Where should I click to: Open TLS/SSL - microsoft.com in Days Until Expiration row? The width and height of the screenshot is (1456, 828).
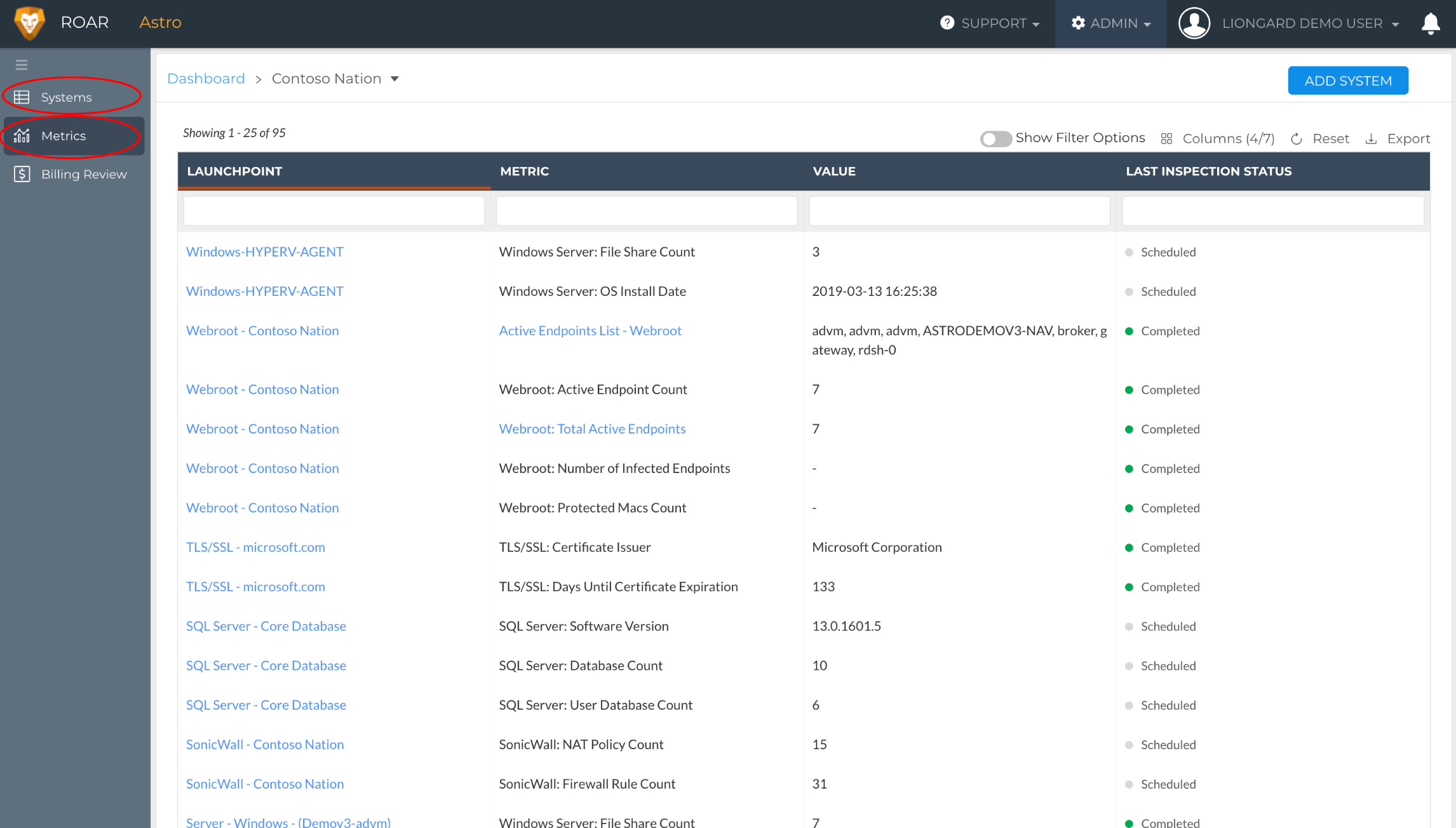[255, 587]
